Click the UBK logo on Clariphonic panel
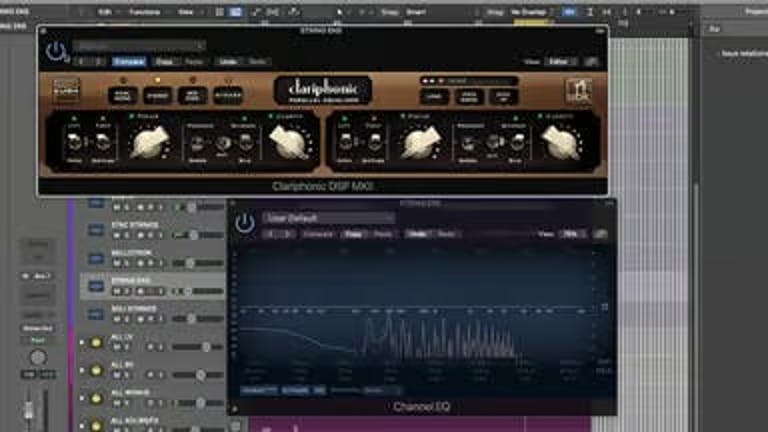The width and height of the screenshot is (768, 432). [x=578, y=91]
